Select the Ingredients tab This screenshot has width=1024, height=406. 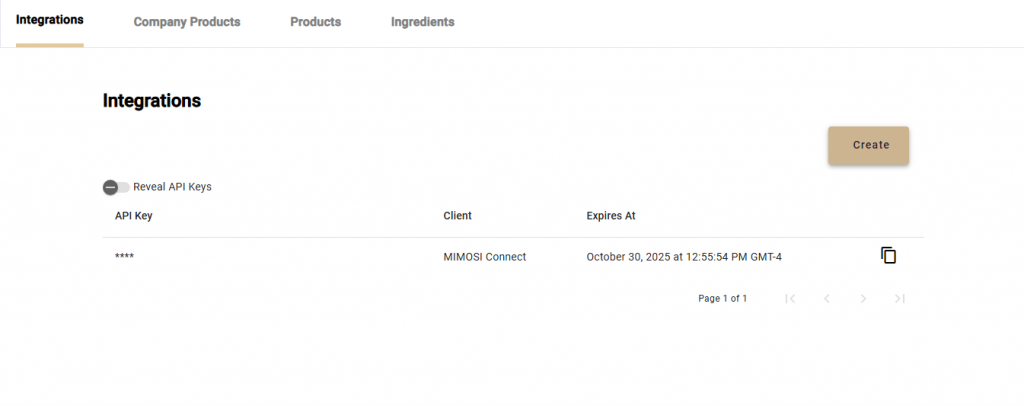(422, 22)
